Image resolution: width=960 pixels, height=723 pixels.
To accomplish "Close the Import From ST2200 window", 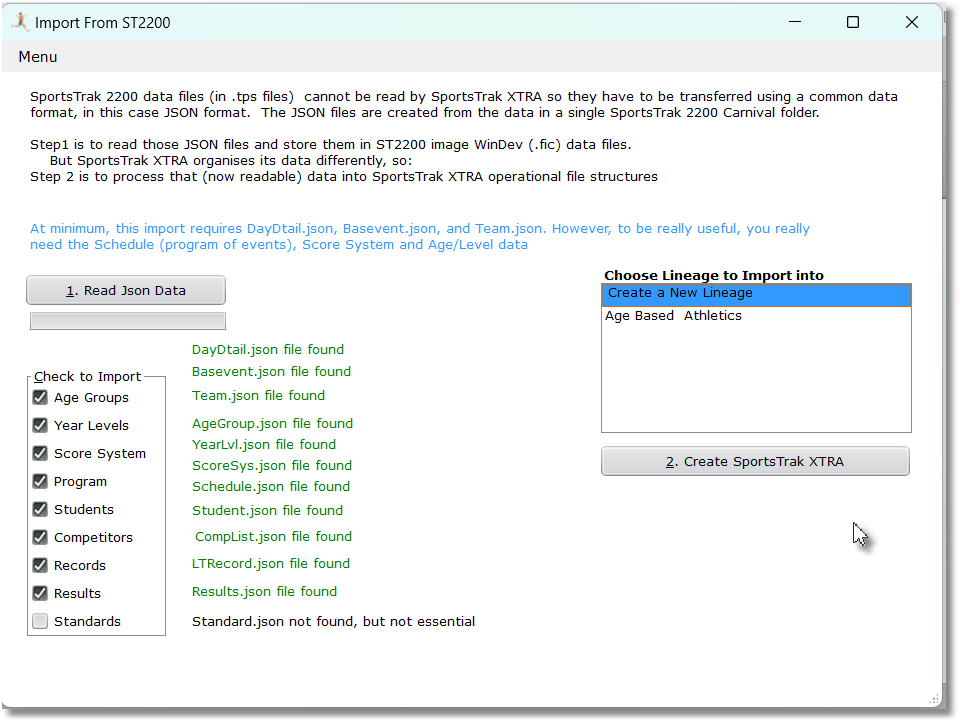I will (x=912, y=22).
